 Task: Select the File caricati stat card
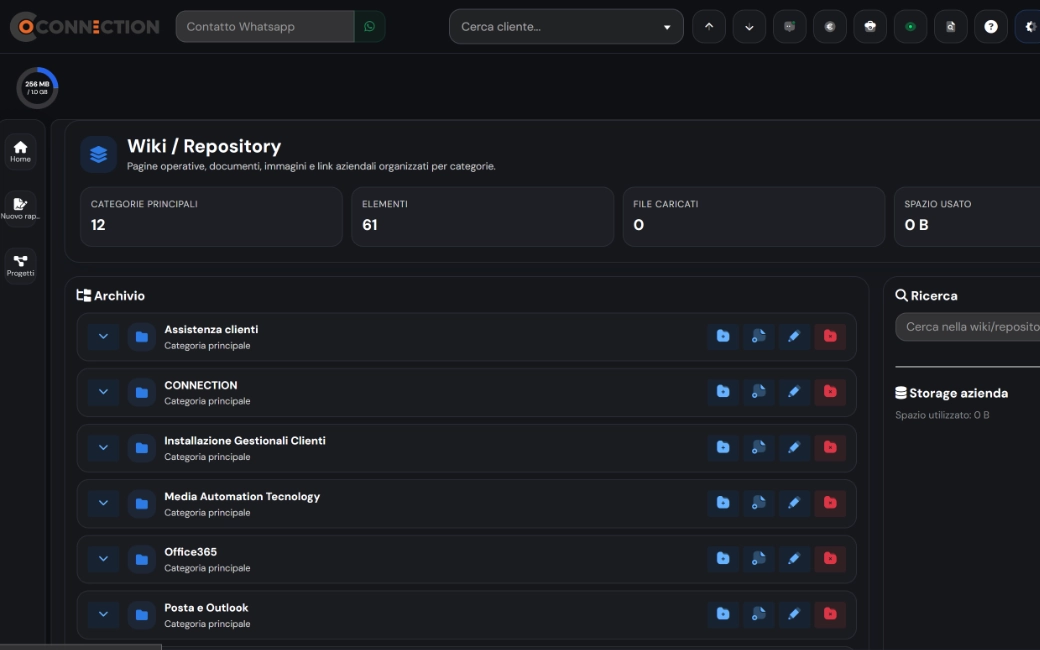[753, 217]
